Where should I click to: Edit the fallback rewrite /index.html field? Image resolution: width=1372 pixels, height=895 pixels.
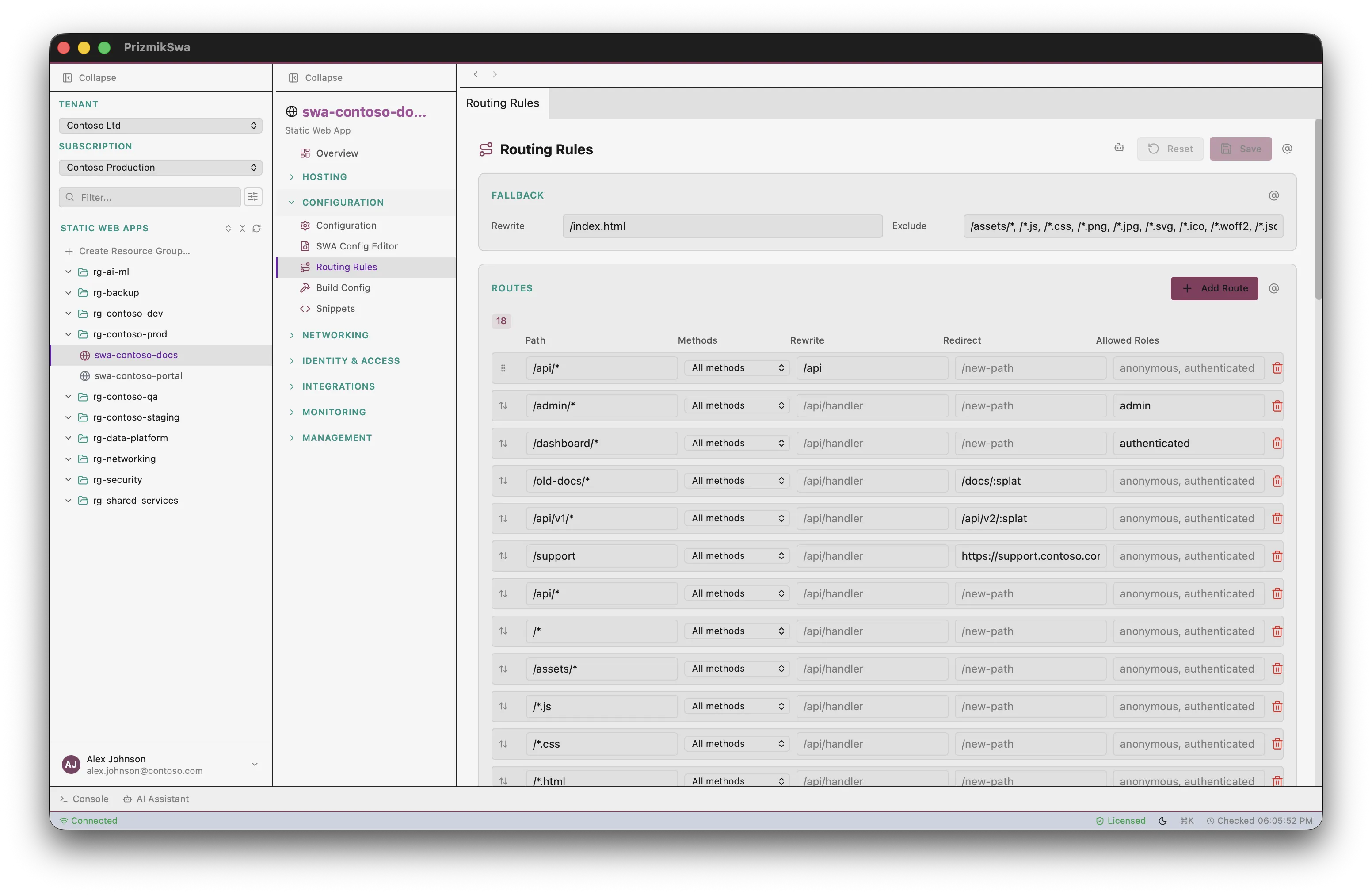click(x=722, y=226)
